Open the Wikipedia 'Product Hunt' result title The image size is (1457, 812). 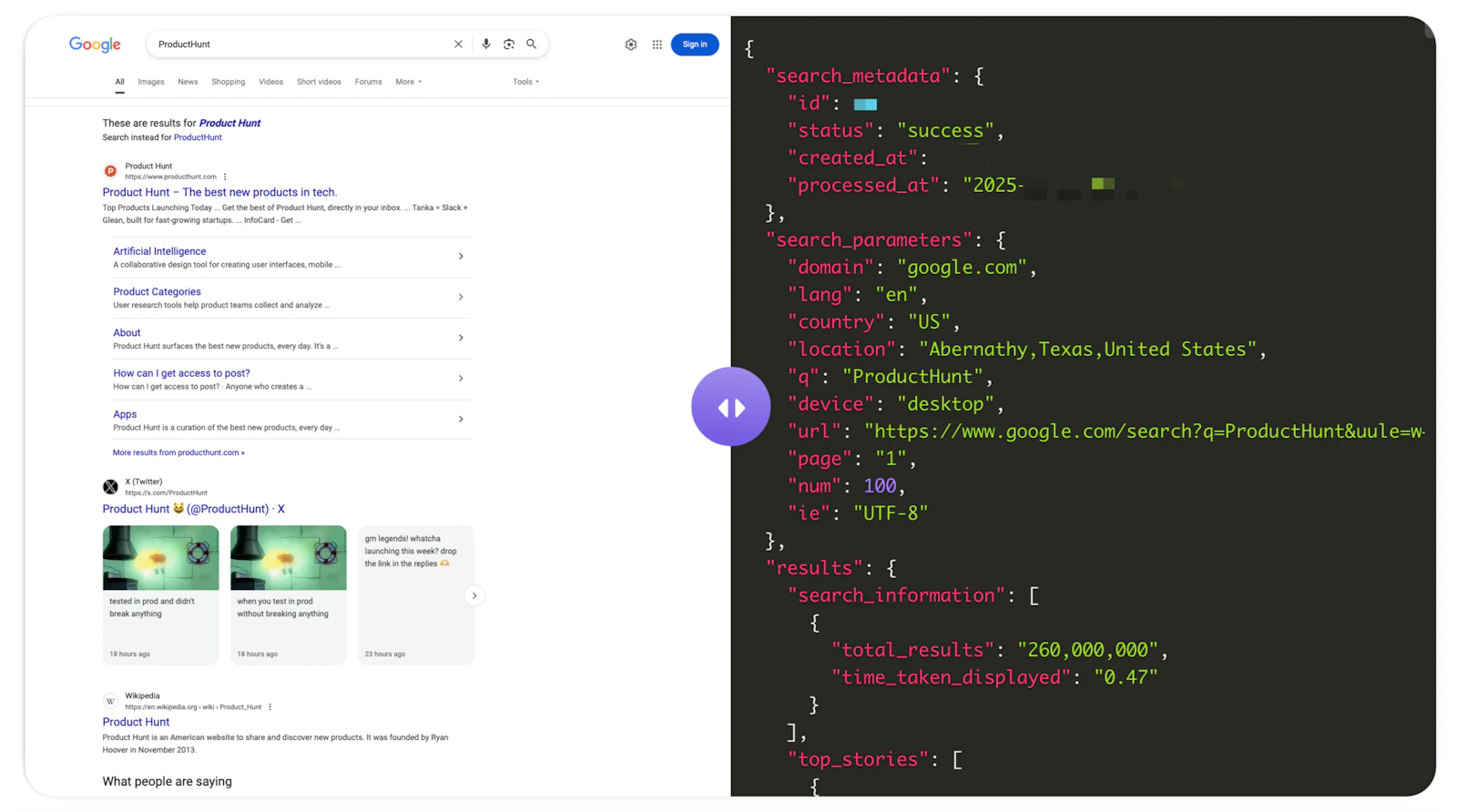tap(136, 722)
